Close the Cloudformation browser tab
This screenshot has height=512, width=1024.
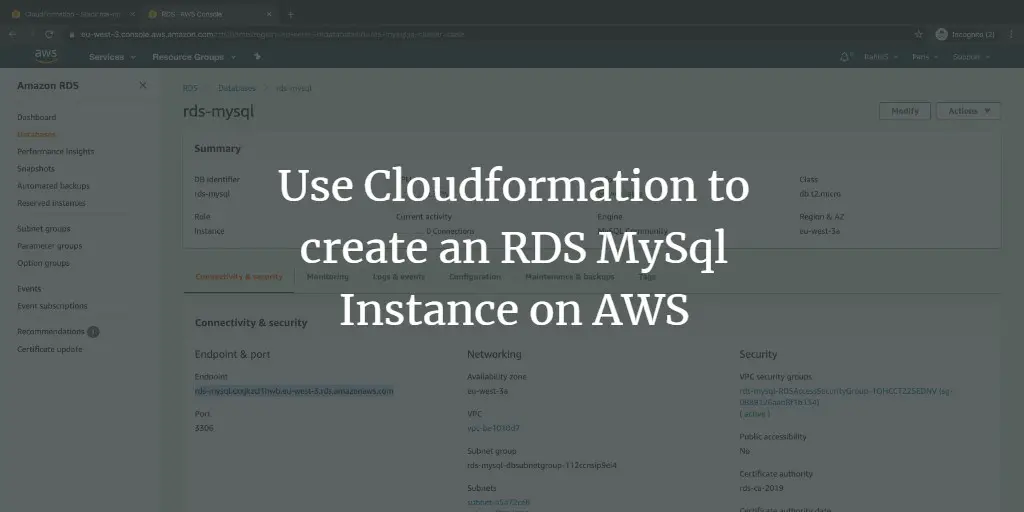point(133,14)
